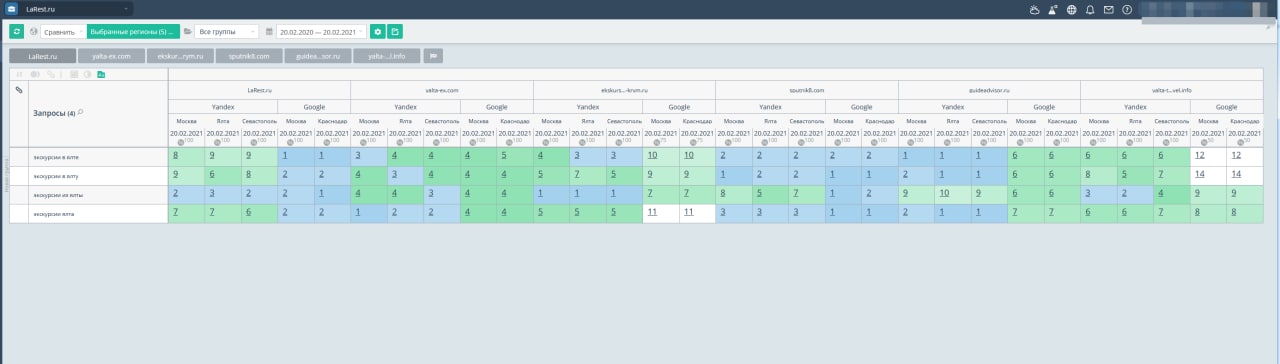Open the mail envelope icon
The height and width of the screenshot is (364, 1280).
[1108, 10]
